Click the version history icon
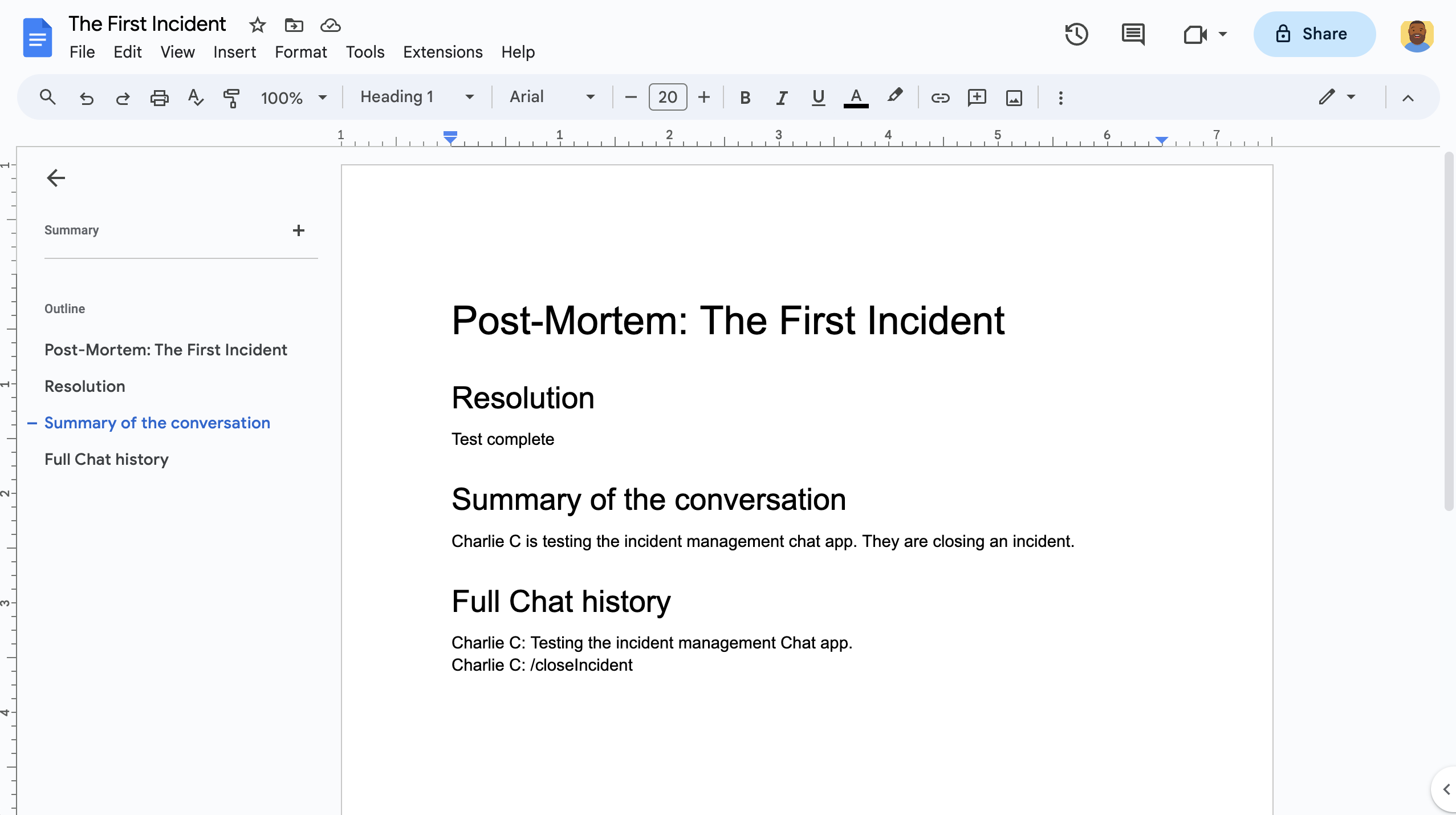 (1078, 33)
